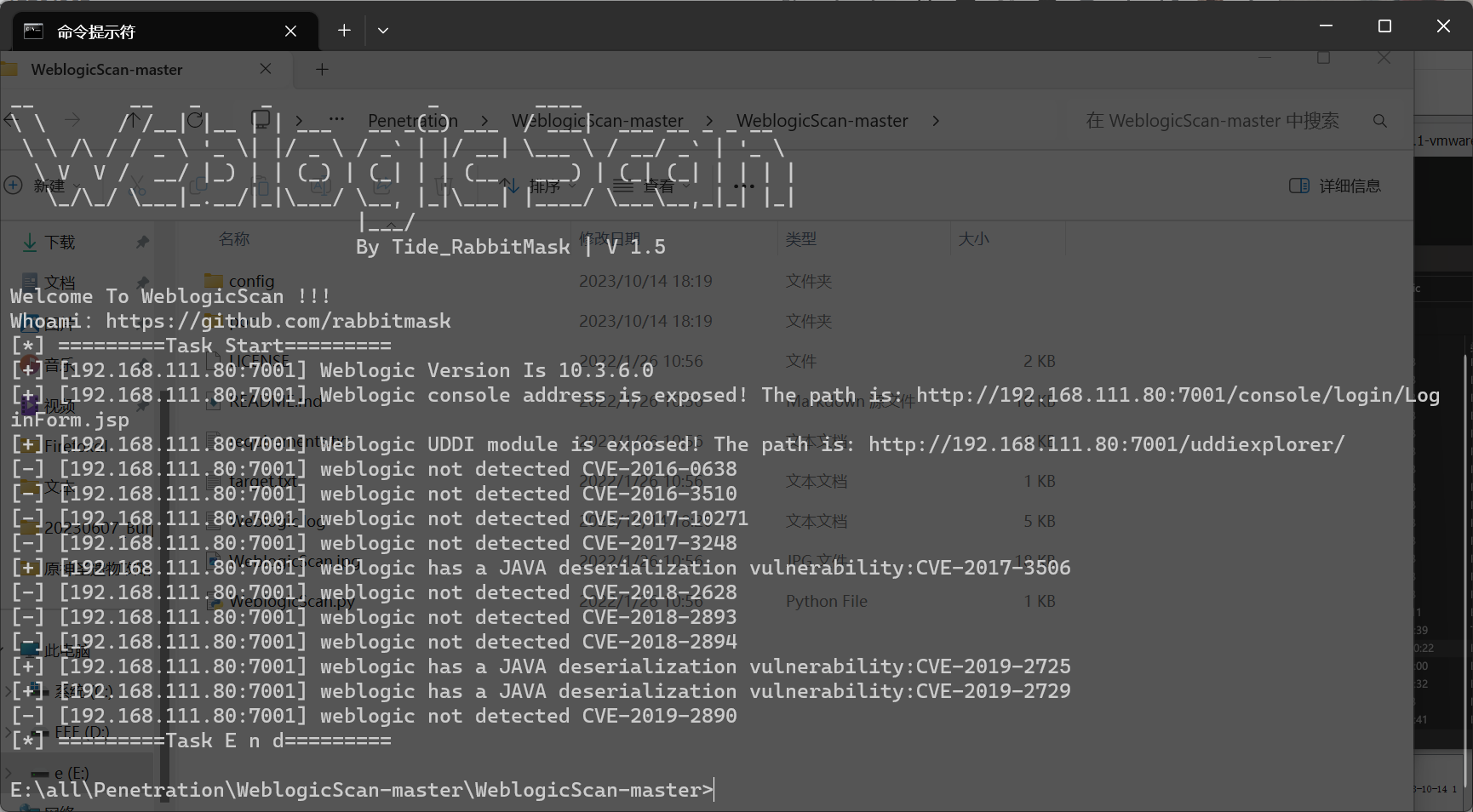Open 视频 in the Explorer sidebar
Viewport: 1473px width, 812px height.
pos(60,406)
